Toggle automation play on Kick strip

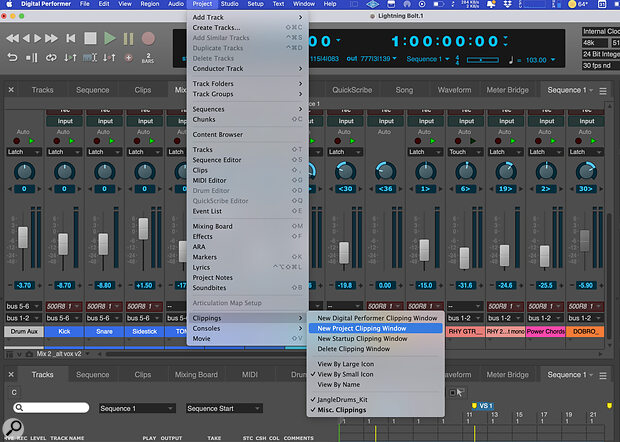(72, 141)
